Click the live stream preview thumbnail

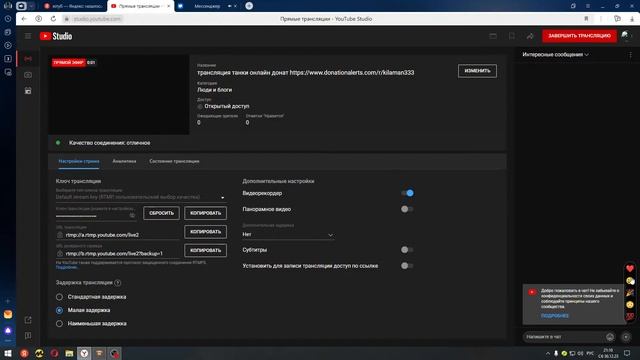click(118, 95)
